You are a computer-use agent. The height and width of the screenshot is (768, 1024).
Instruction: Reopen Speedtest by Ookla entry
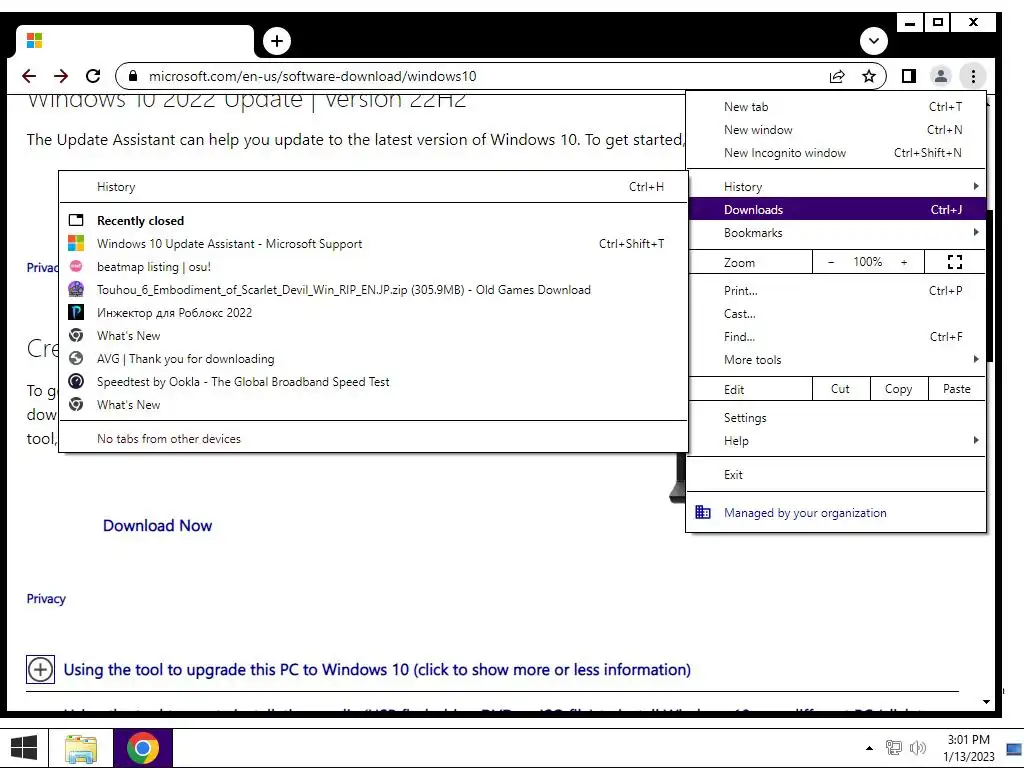tap(374, 381)
